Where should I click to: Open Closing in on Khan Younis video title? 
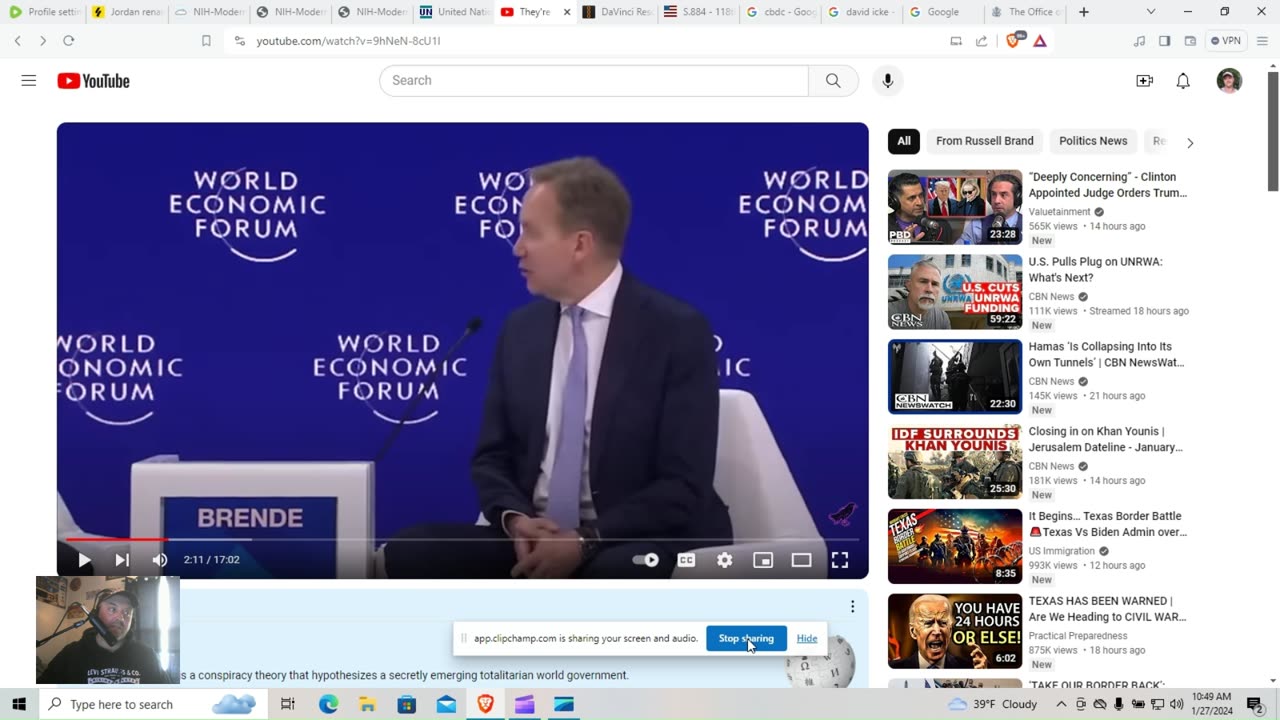pos(1106,440)
